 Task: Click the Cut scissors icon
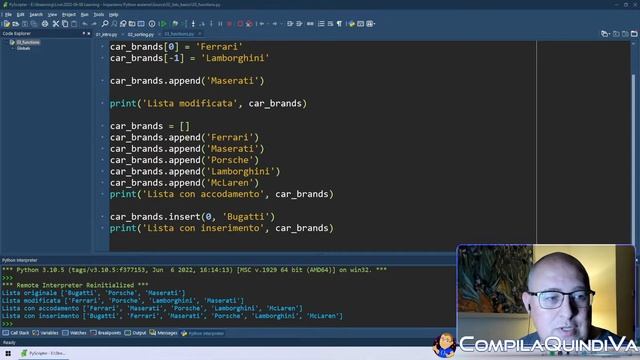(56, 24)
